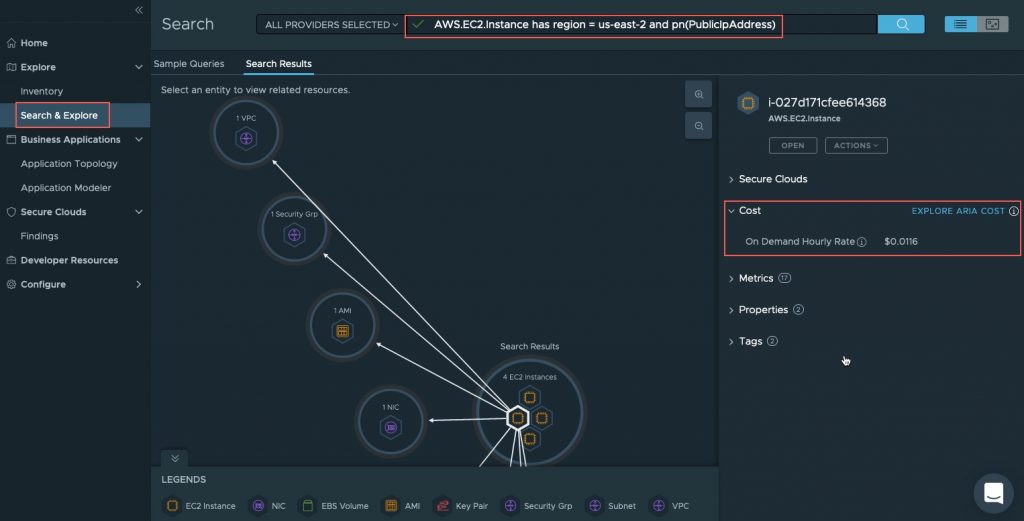The width and height of the screenshot is (1024, 521).
Task: Select the Search Results tab
Action: [279, 64]
